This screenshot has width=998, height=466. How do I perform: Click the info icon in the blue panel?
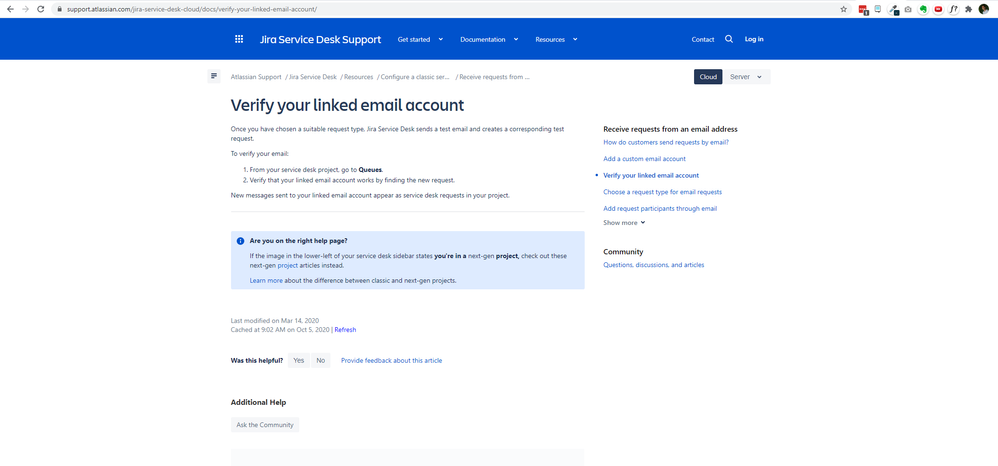241,241
